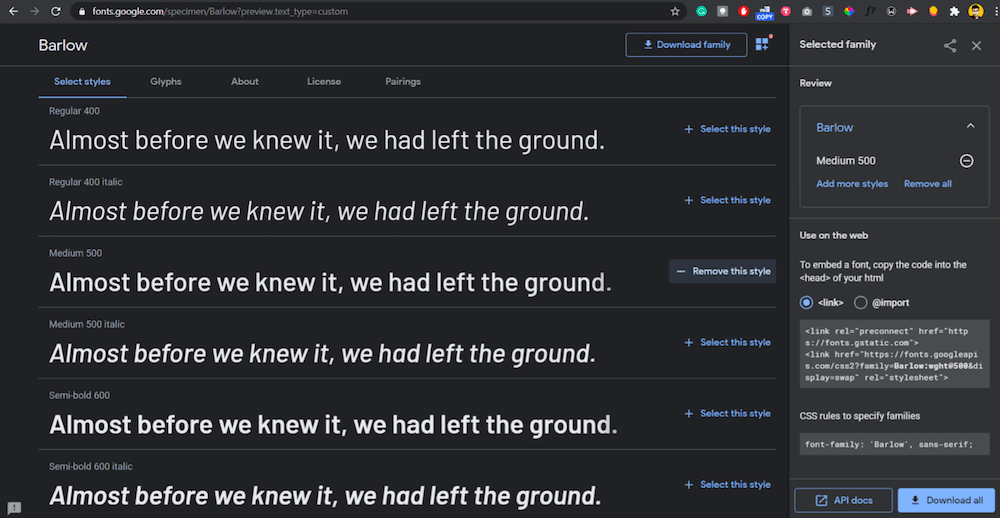Screen dimensions: 1000x518
Task: Bookmark this page with the star icon
Action: pos(675,12)
